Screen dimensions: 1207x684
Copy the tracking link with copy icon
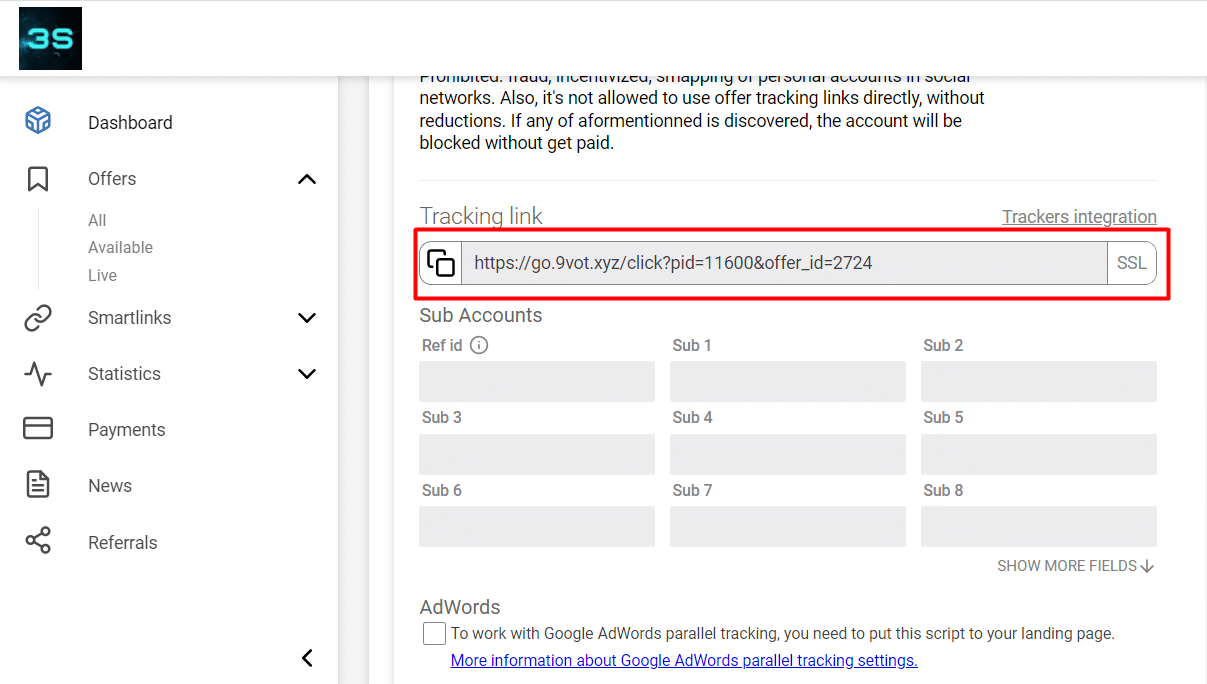pos(441,263)
